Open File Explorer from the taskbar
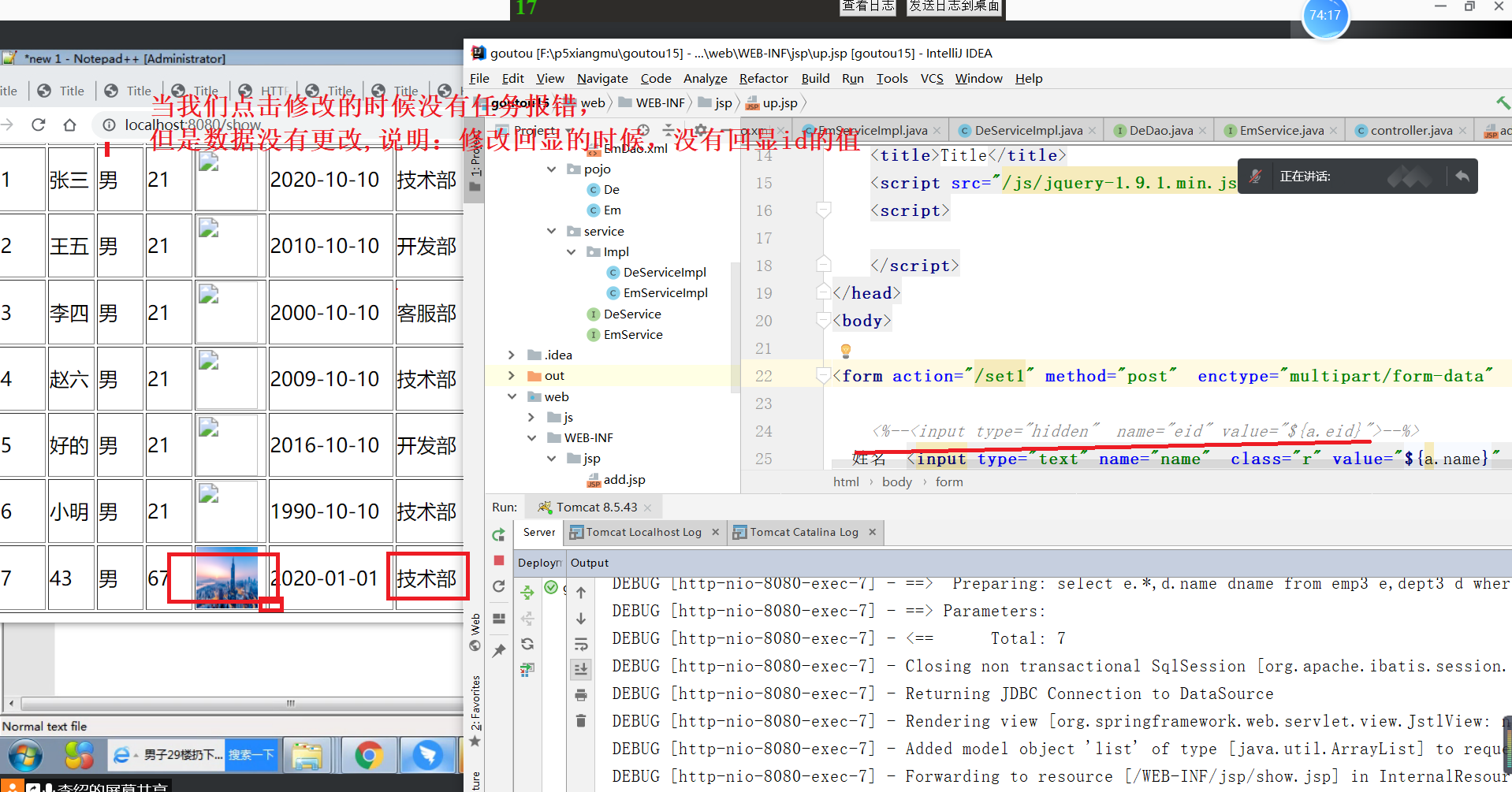This screenshot has height=792, width=1512. coord(307,756)
